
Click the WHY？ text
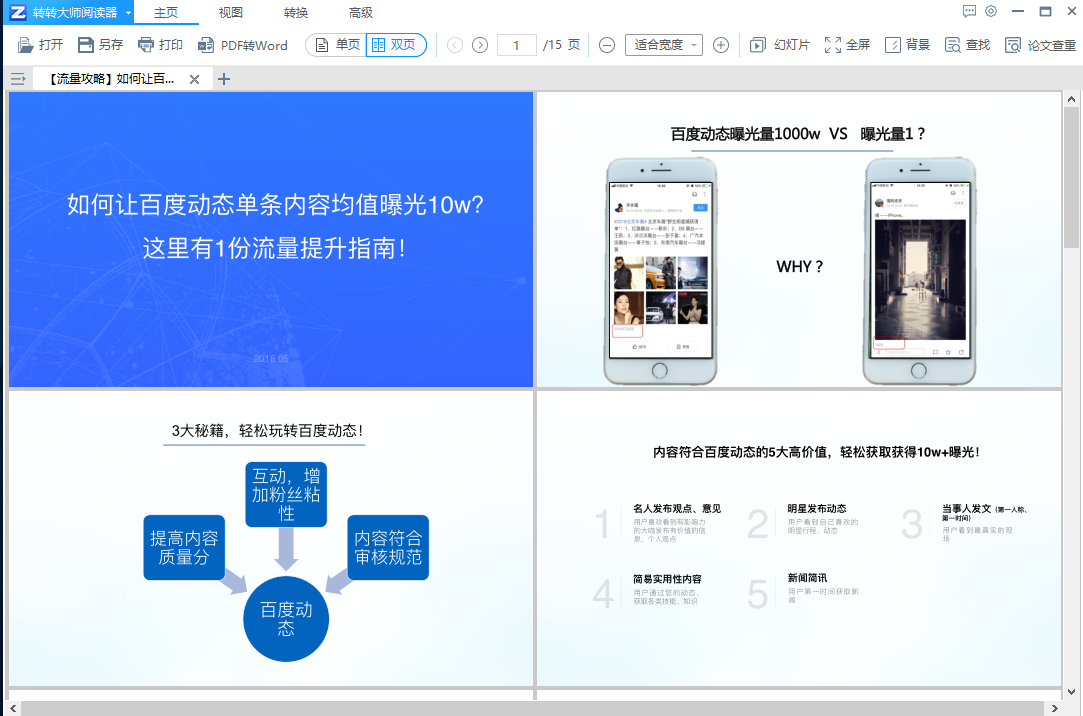pyautogui.click(x=800, y=267)
